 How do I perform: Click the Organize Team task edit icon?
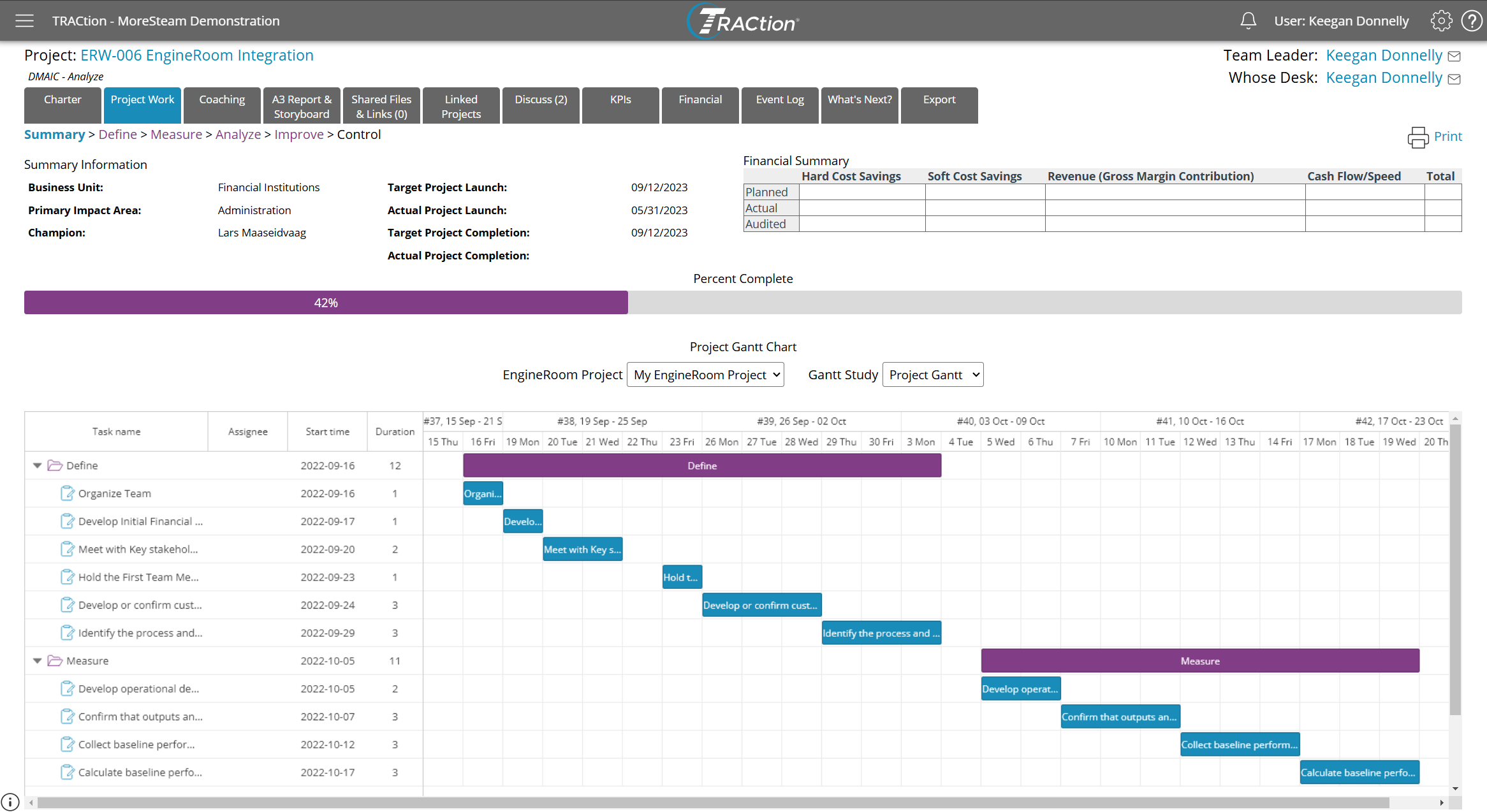click(67, 493)
